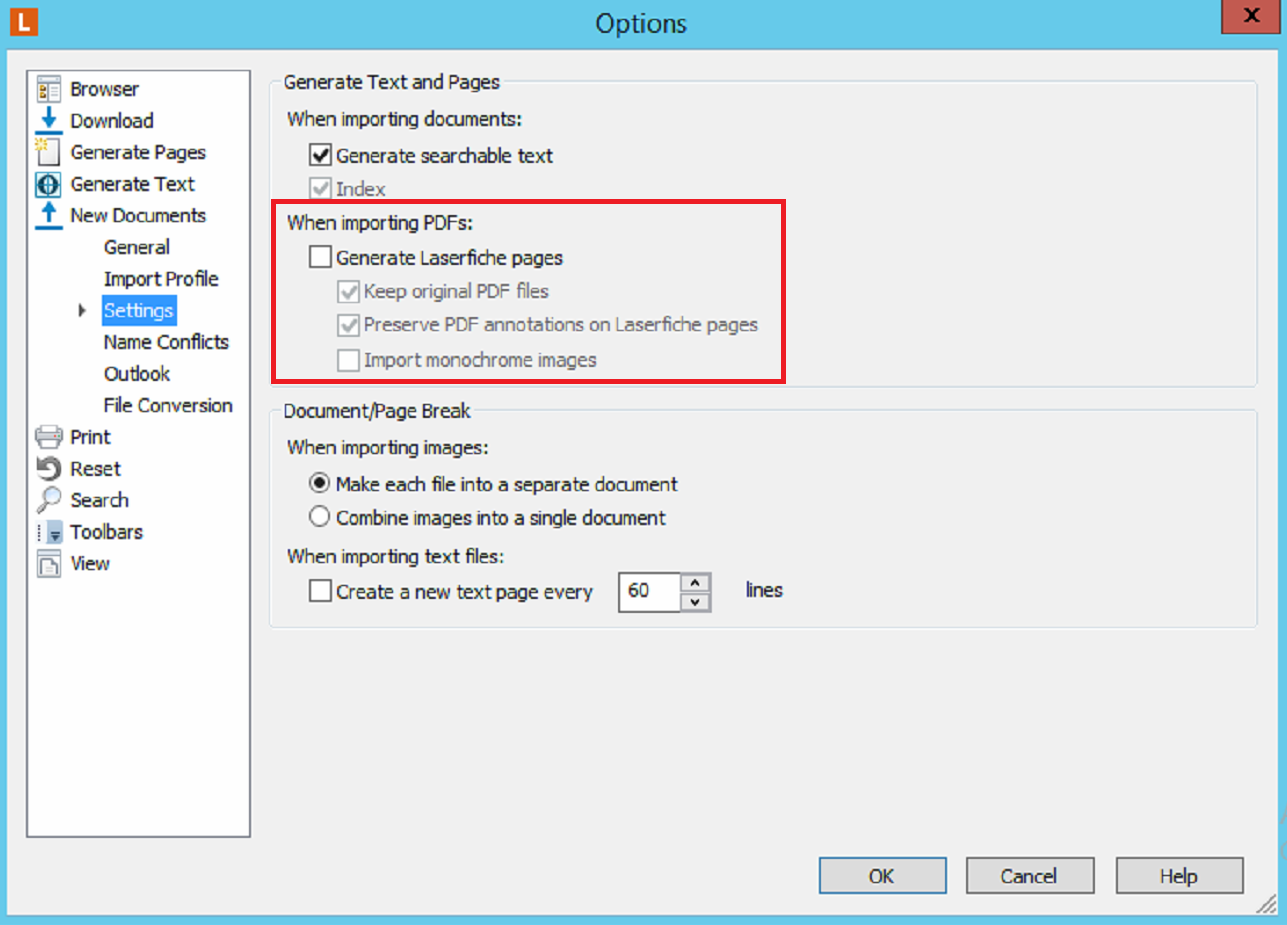Click the Print printer icon

click(49, 437)
